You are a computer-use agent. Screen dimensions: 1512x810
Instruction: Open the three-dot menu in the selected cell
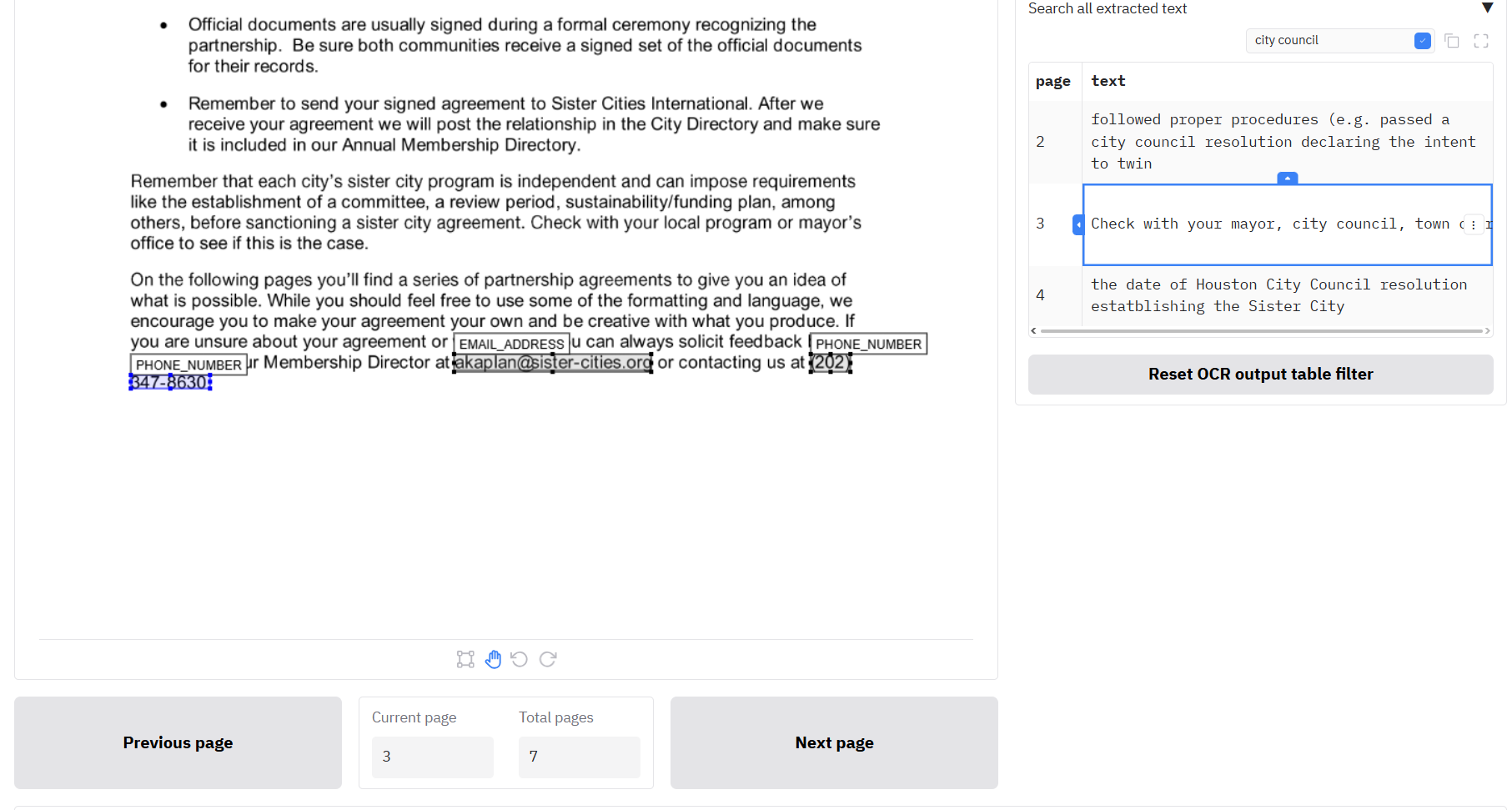coord(1474,224)
